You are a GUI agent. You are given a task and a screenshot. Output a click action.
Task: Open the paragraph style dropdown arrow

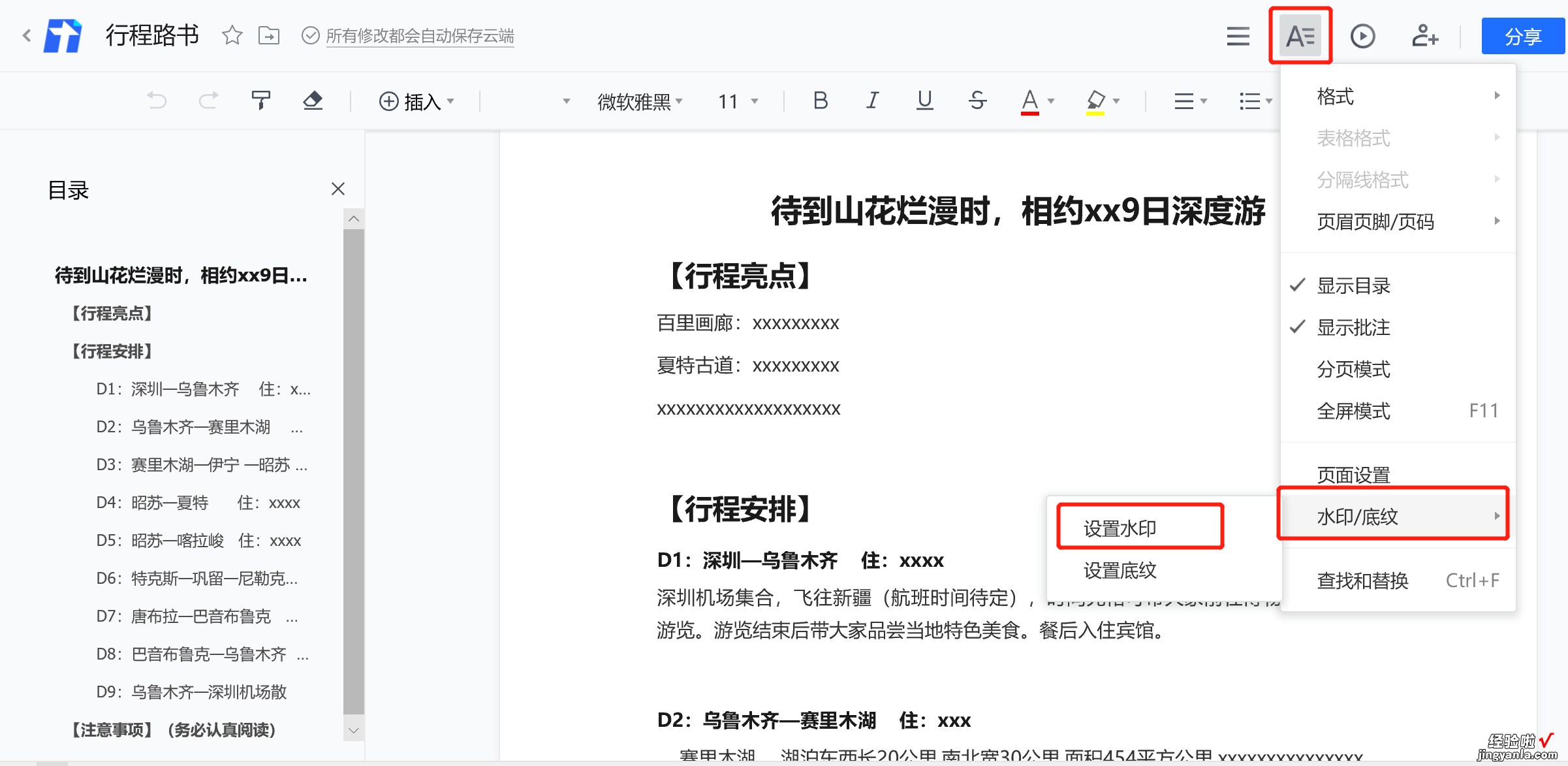coord(566,101)
